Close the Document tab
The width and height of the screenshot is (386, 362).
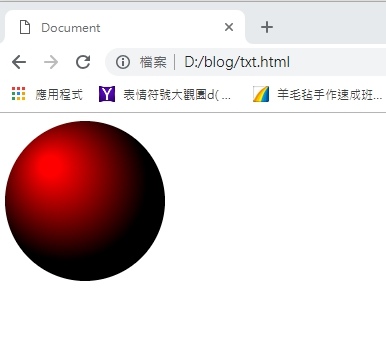tap(229, 27)
